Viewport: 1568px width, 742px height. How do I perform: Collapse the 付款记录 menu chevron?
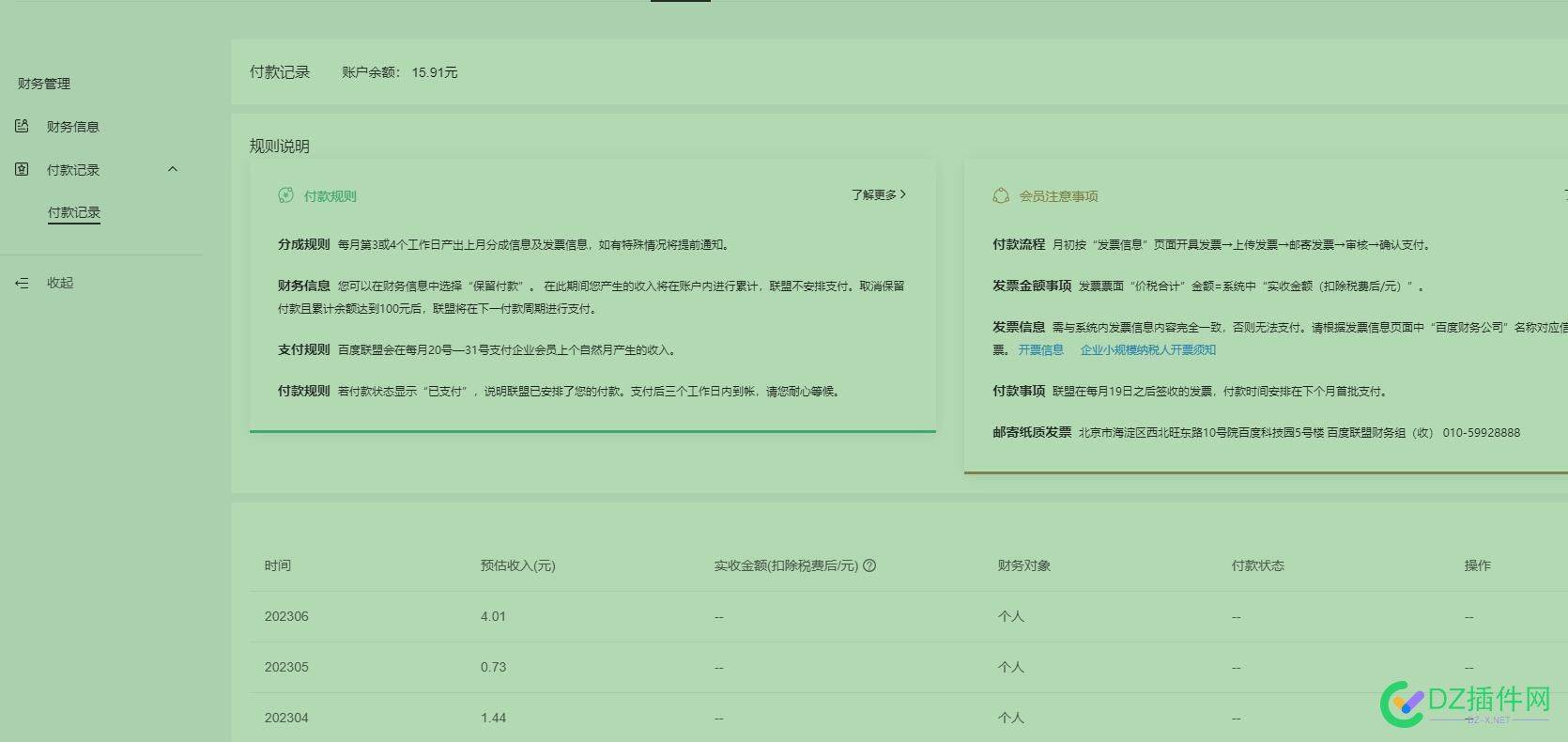[x=172, y=169]
